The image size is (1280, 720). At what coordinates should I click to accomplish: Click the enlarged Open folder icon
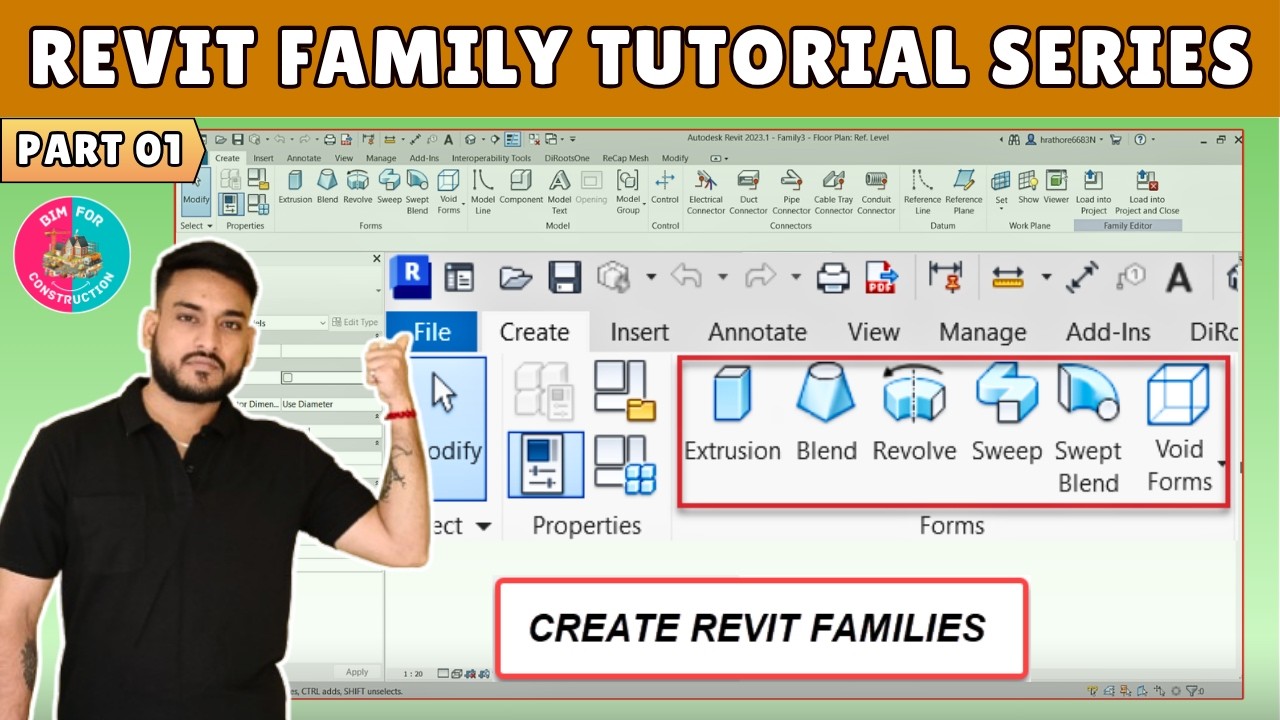pyautogui.click(x=515, y=277)
